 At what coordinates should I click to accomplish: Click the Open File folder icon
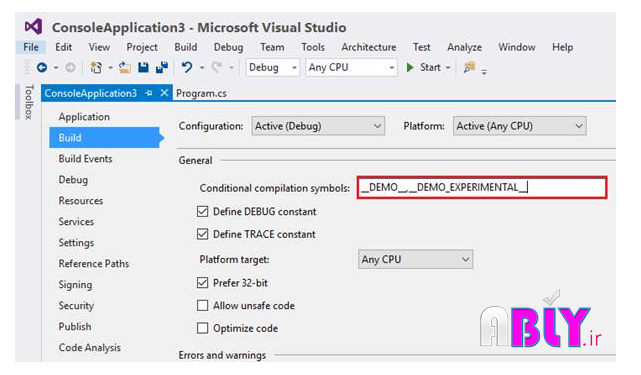[x=125, y=67]
